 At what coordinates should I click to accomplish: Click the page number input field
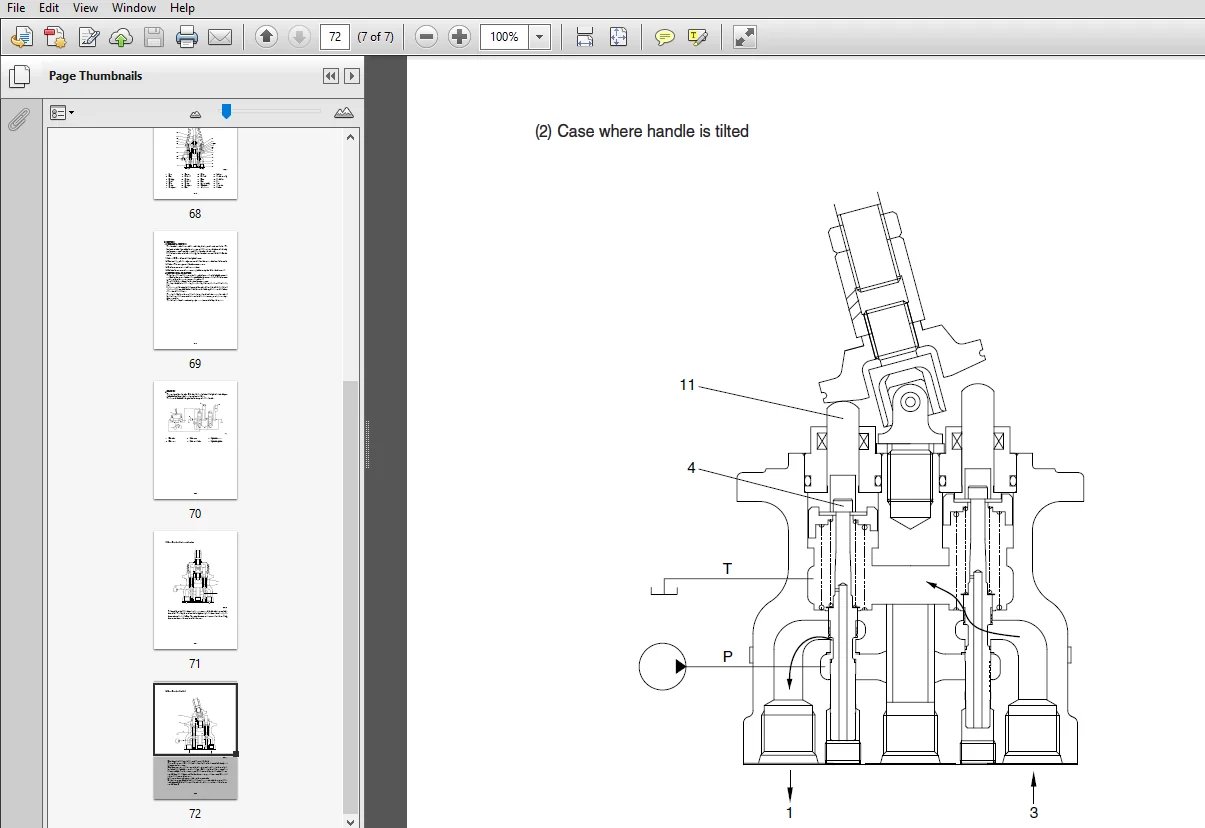point(334,37)
